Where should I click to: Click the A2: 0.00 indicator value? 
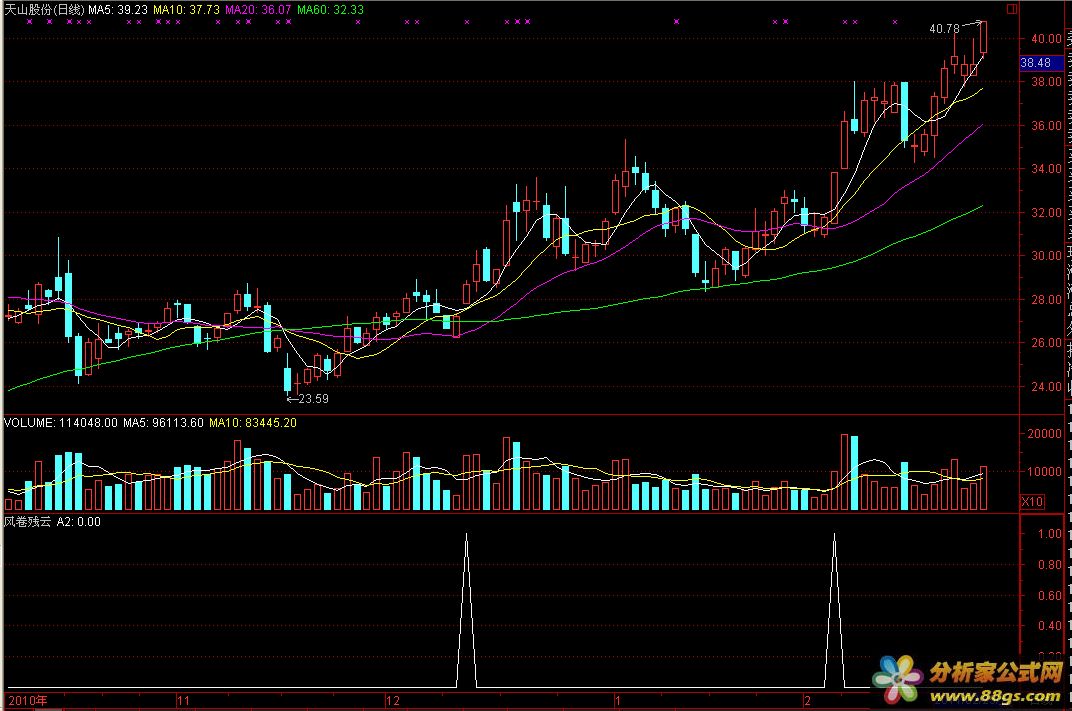tap(79, 522)
